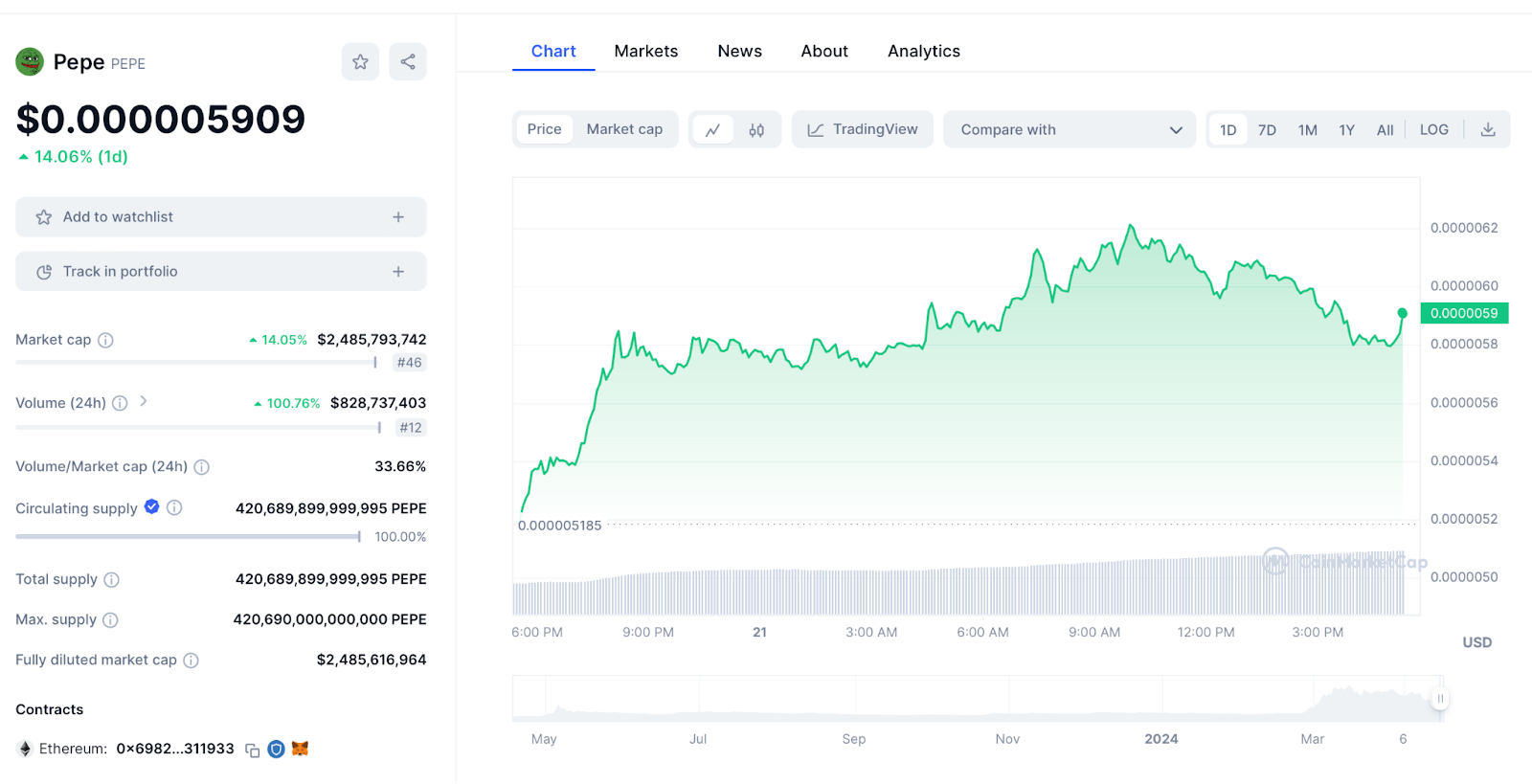
Task: Click the Pepe coin logo icon
Action: click(30, 62)
